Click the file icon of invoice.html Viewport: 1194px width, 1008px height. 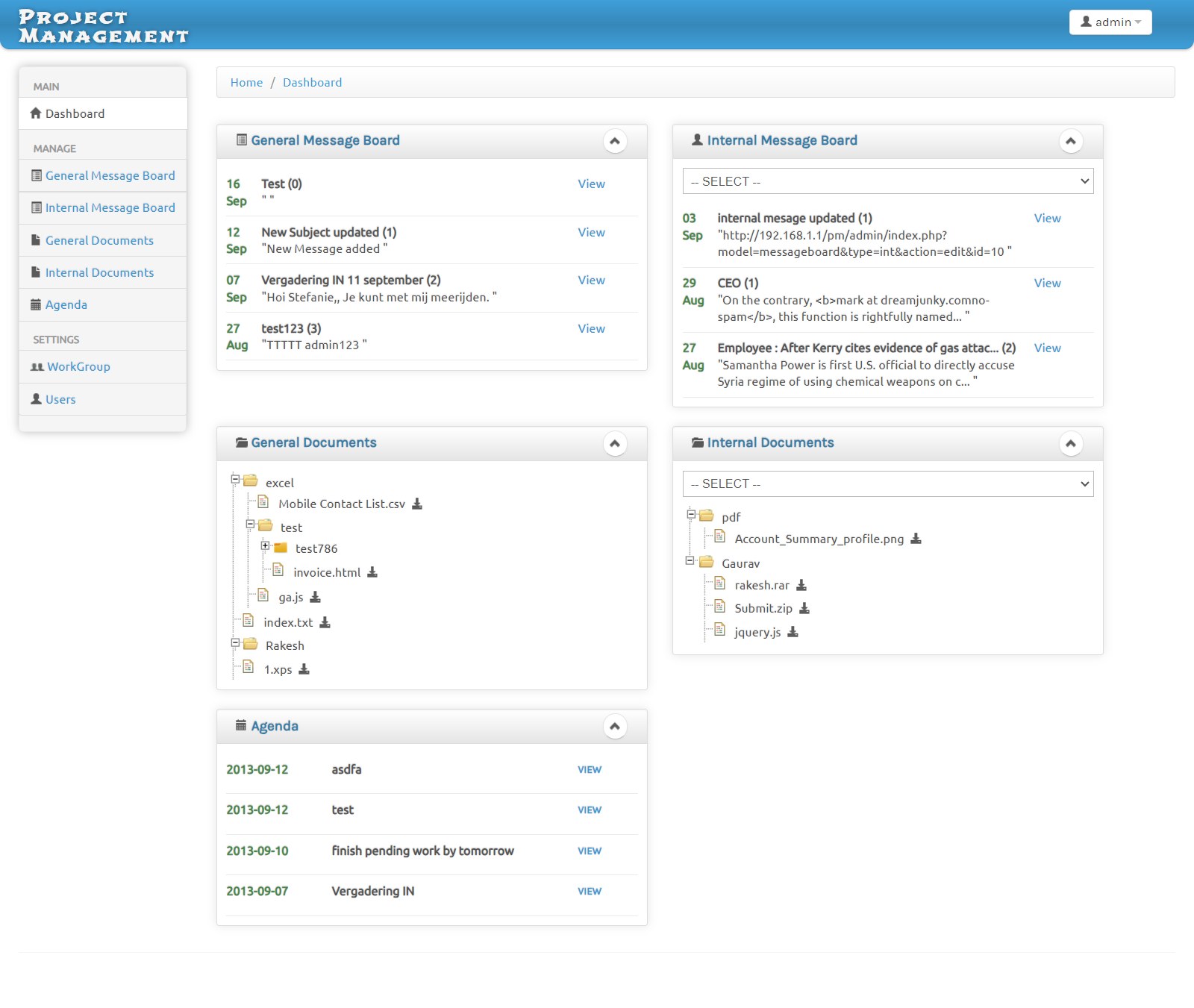tap(278, 570)
